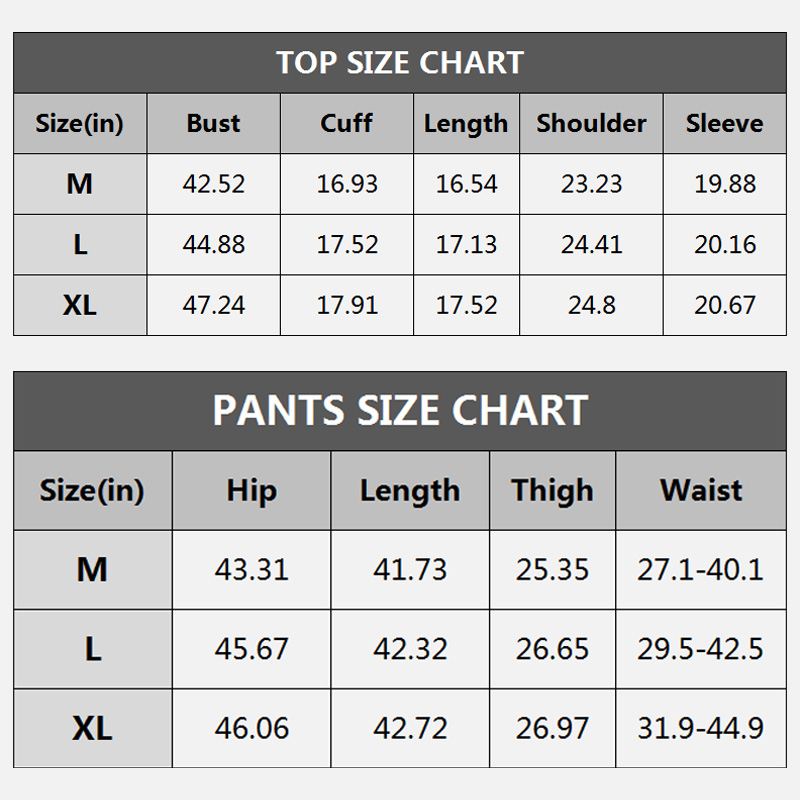Click the top length value 16.54

click(466, 184)
